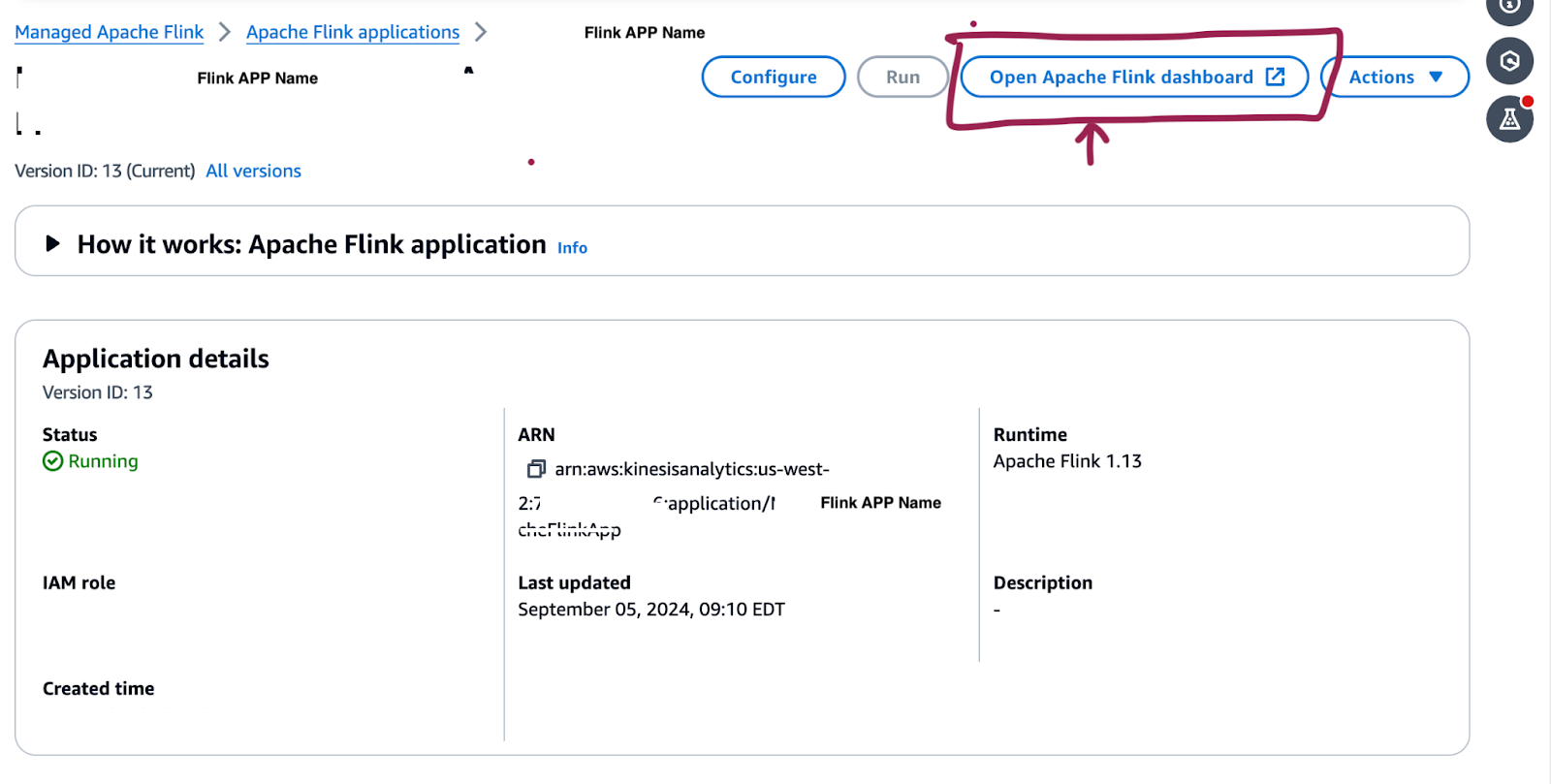Open the Apache Flink dashboard
This screenshot has height=784, width=1551.
1135,77
